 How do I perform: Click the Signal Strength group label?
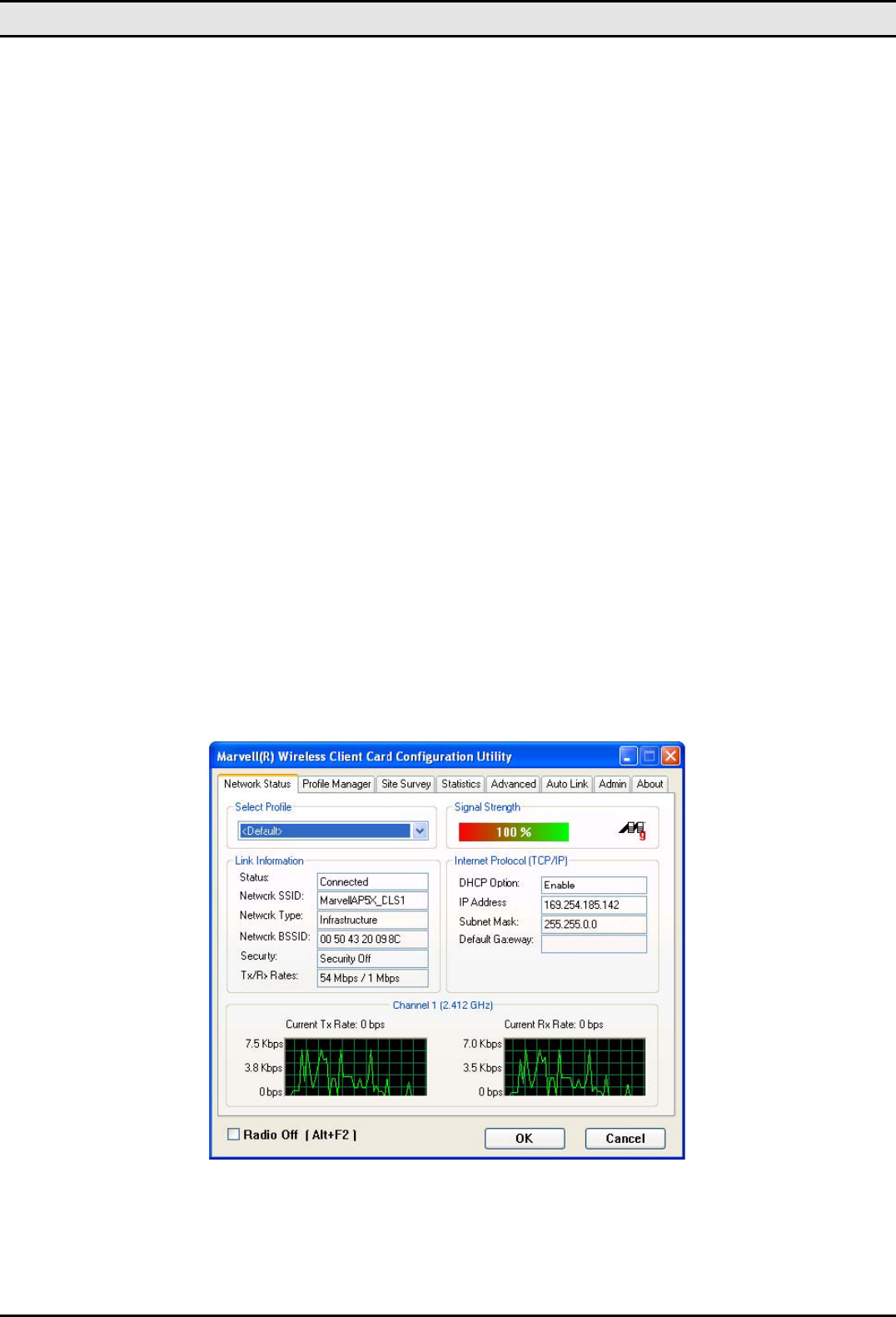point(487,807)
